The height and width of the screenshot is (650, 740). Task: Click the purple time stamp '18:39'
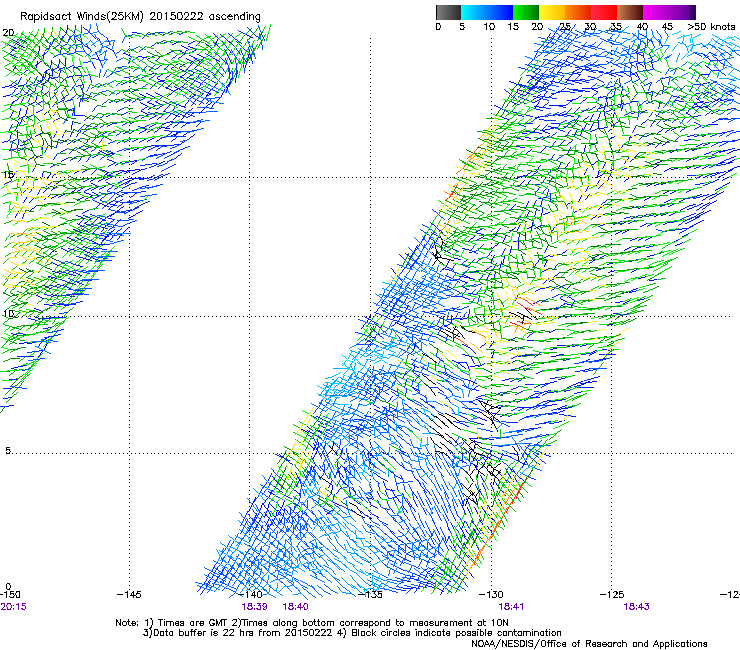(254, 607)
